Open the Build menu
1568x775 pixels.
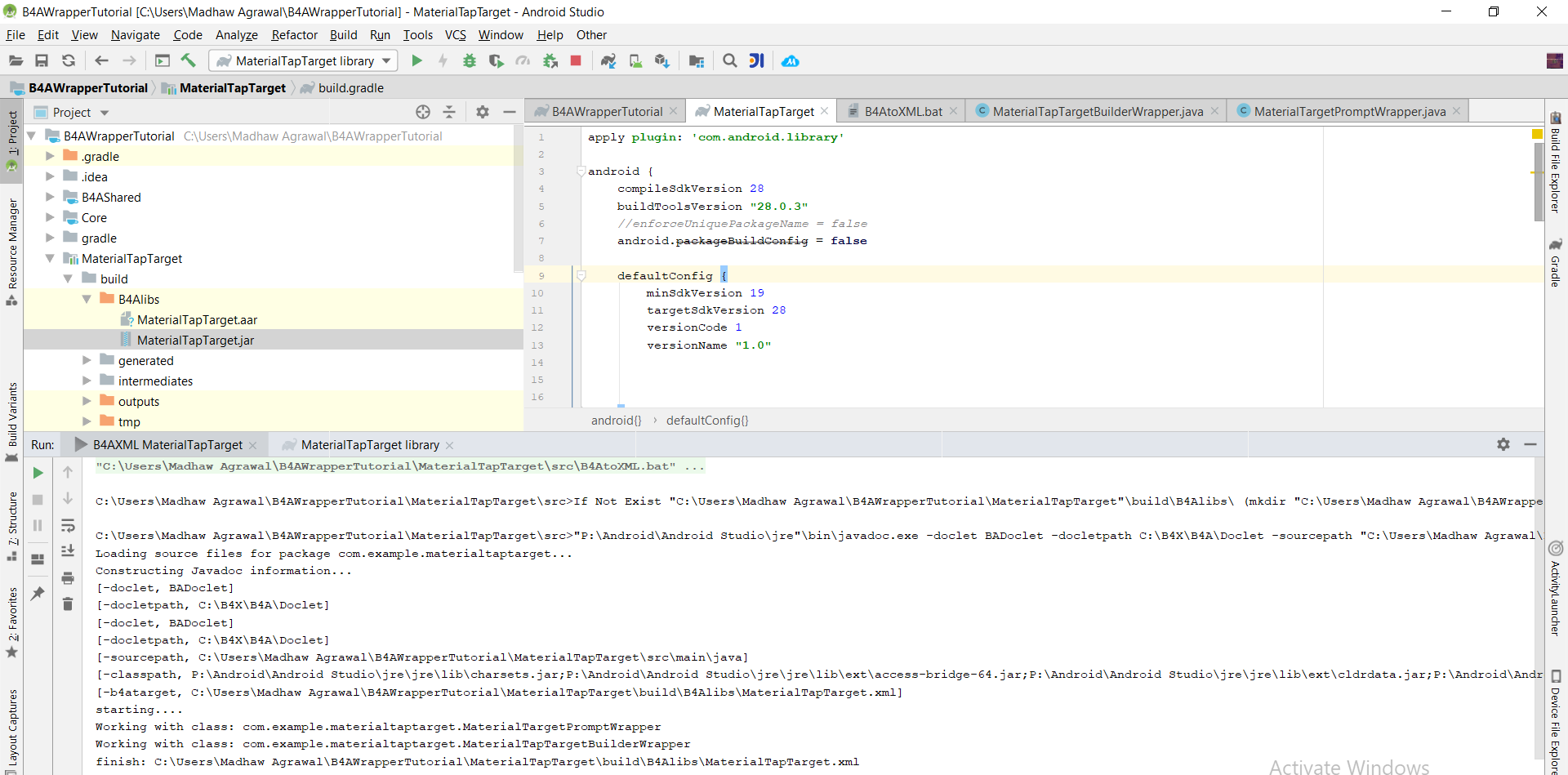tap(343, 35)
